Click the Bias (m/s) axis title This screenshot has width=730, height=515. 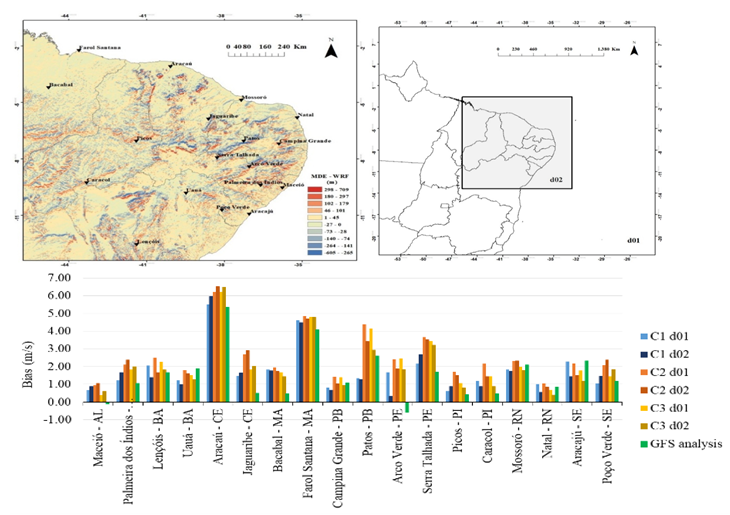click(27, 365)
